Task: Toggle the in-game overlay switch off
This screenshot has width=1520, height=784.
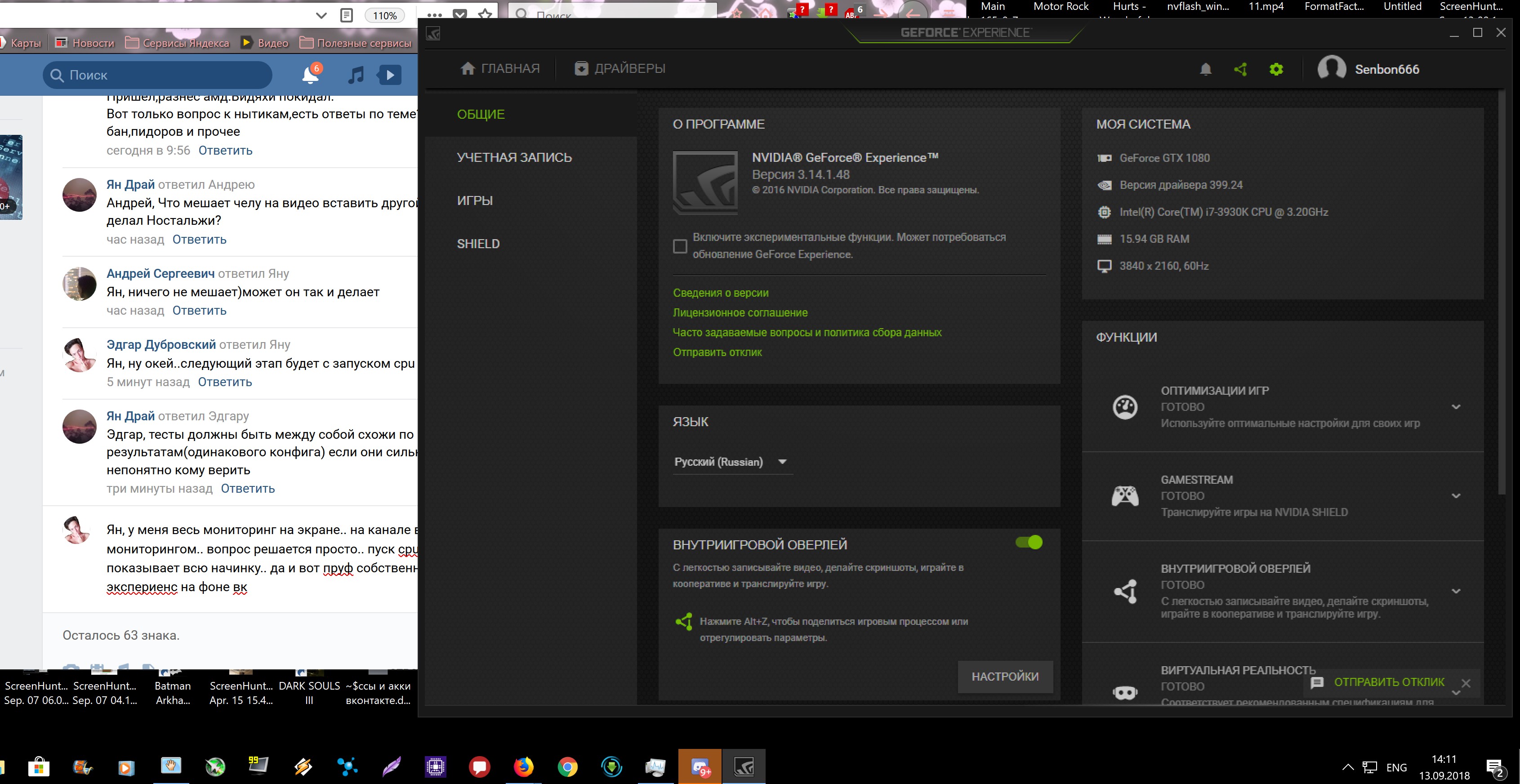Action: click(1029, 542)
